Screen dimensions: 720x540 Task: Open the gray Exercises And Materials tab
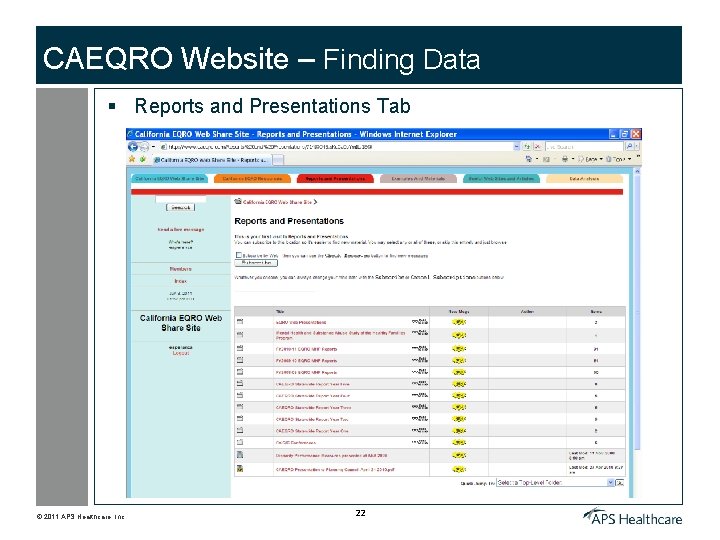click(418, 179)
